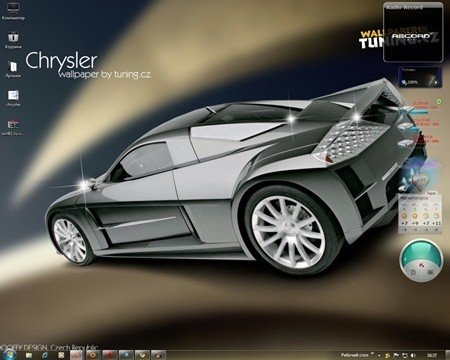Click the Action Center flag tray icon
The height and width of the screenshot is (360, 450).
396,355
